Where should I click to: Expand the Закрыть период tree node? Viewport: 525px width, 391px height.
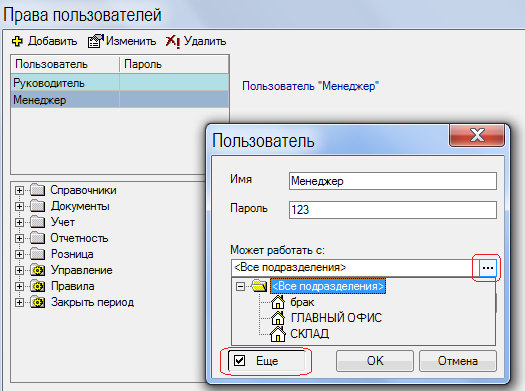click(19, 303)
